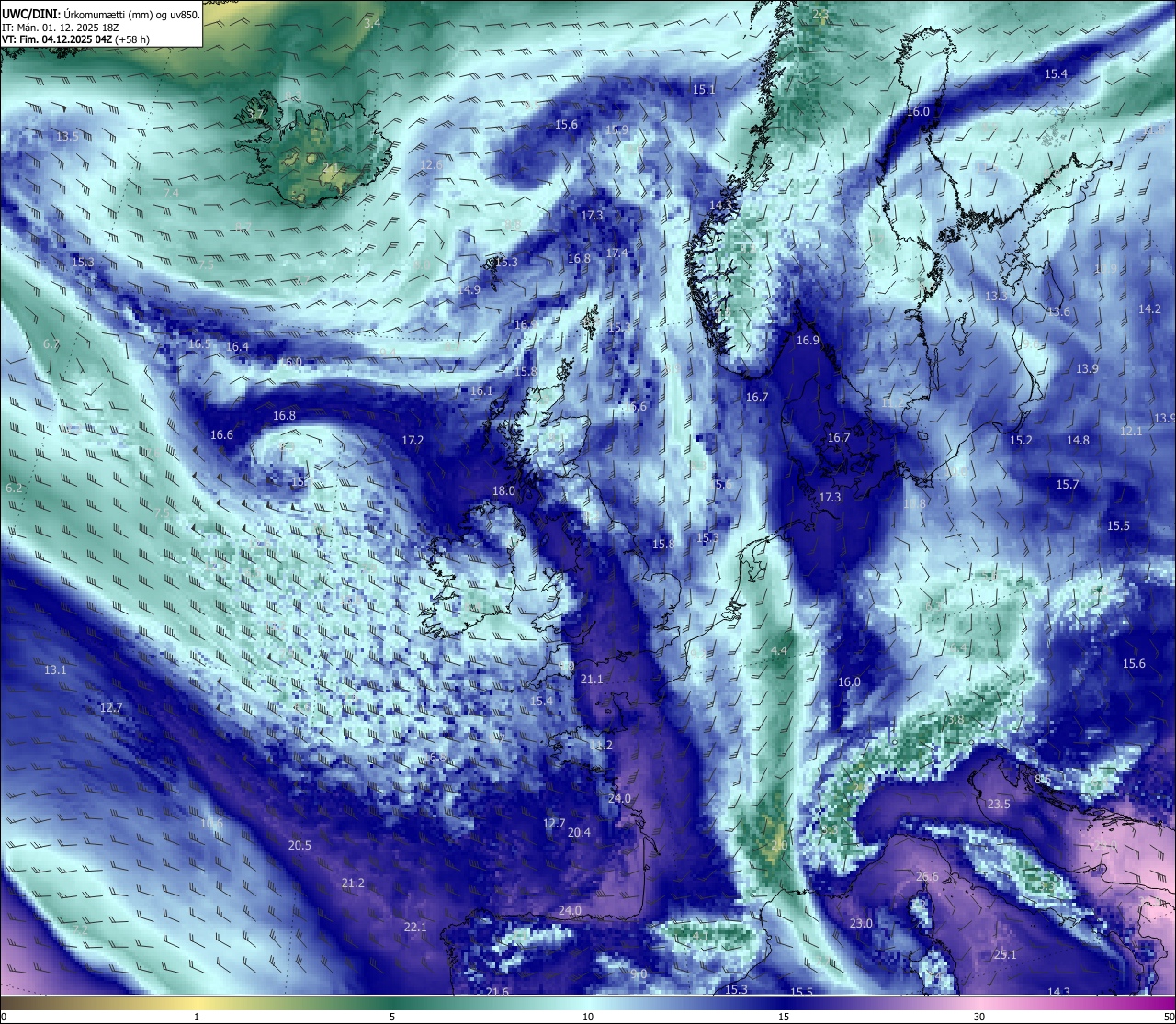Click the 20.5 value over the Atlantic
1176x1024 pixels.
300,846
